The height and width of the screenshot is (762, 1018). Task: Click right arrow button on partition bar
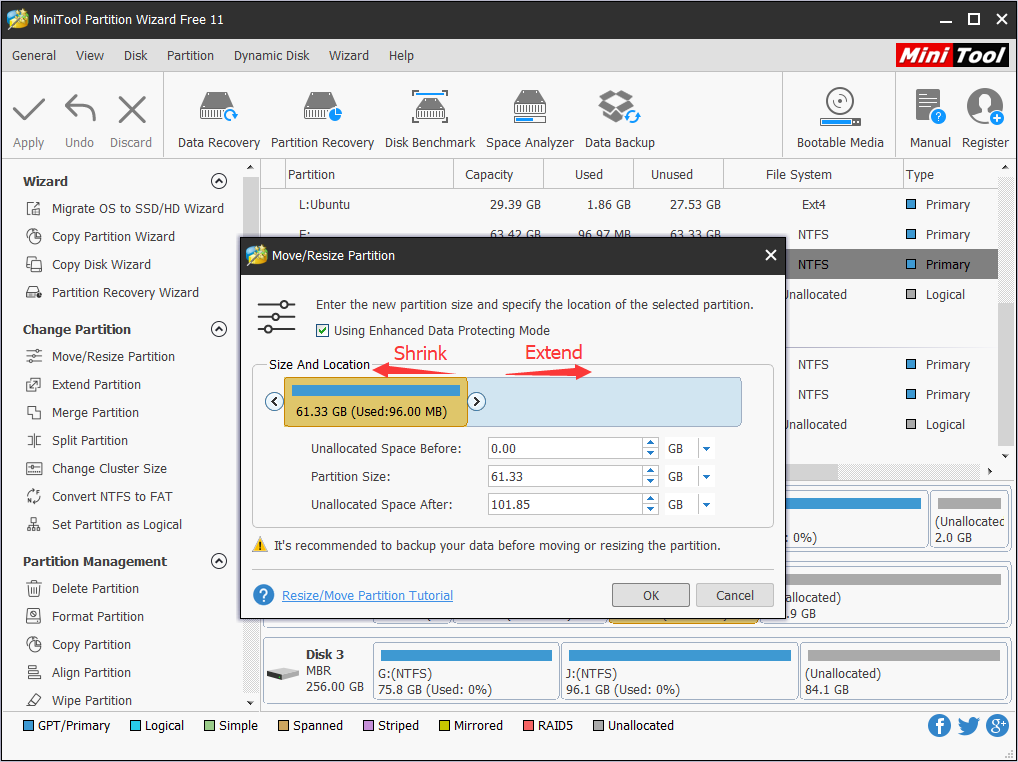pos(477,402)
